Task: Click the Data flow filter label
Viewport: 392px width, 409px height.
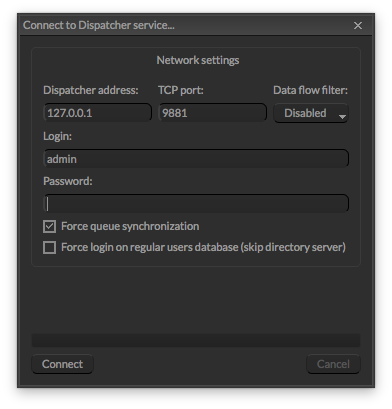Action: pos(310,90)
